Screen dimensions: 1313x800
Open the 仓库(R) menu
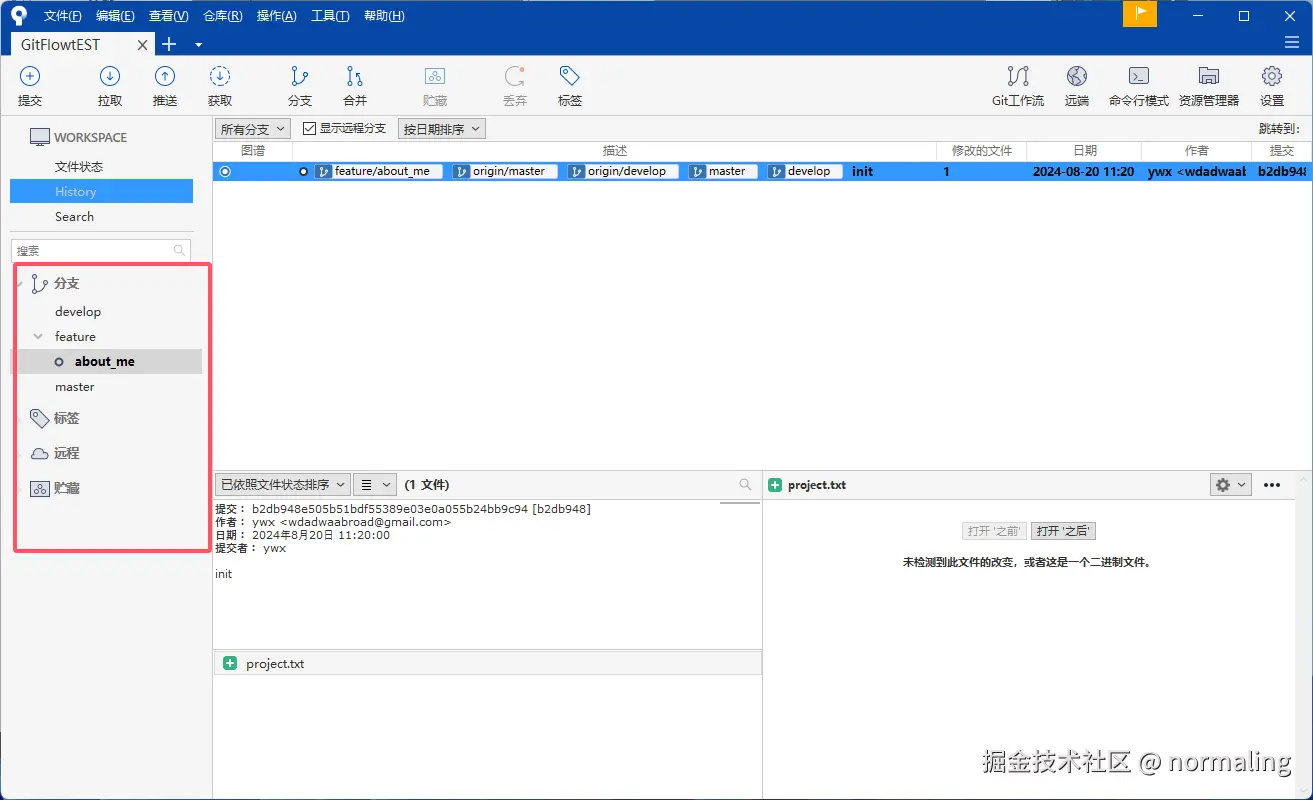click(222, 16)
